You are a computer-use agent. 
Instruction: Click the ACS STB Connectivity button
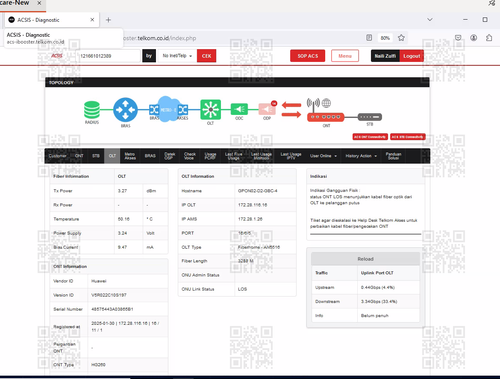pyautogui.click(x=408, y=137)
